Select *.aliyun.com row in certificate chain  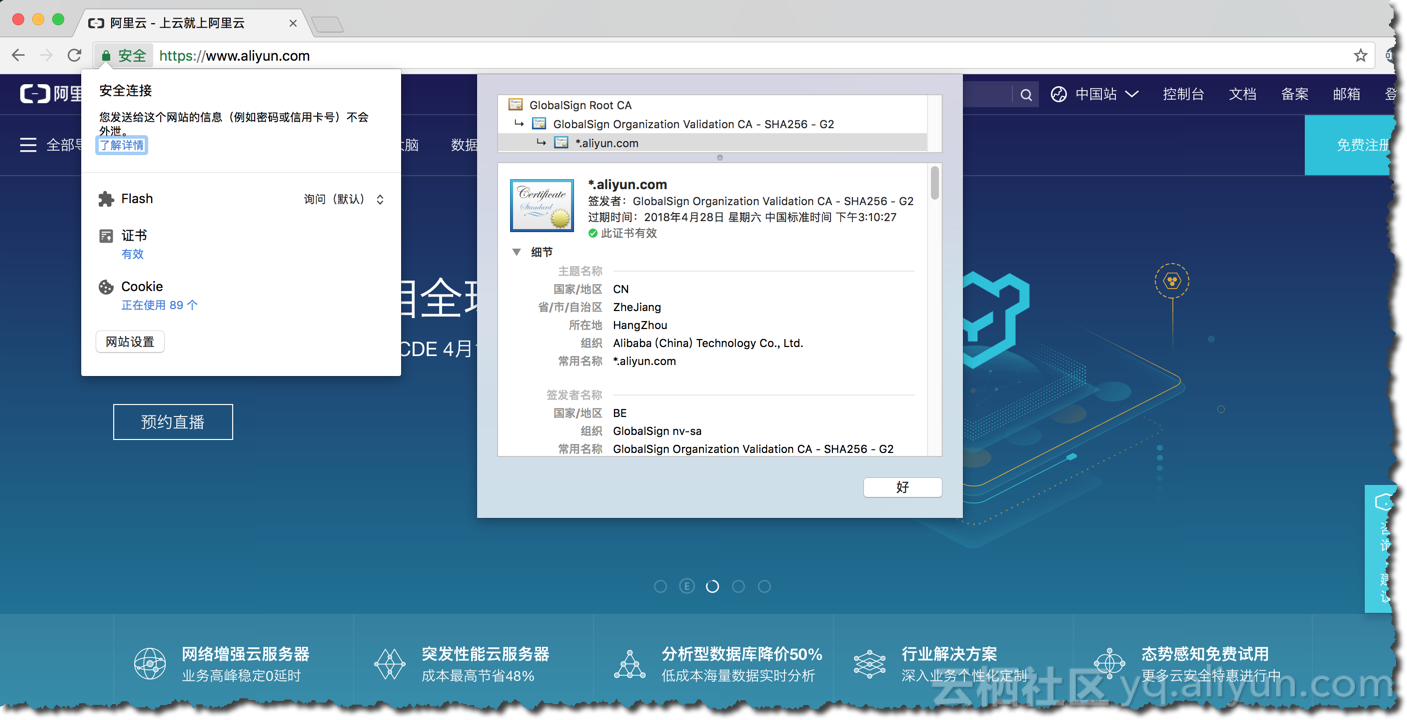712,143
